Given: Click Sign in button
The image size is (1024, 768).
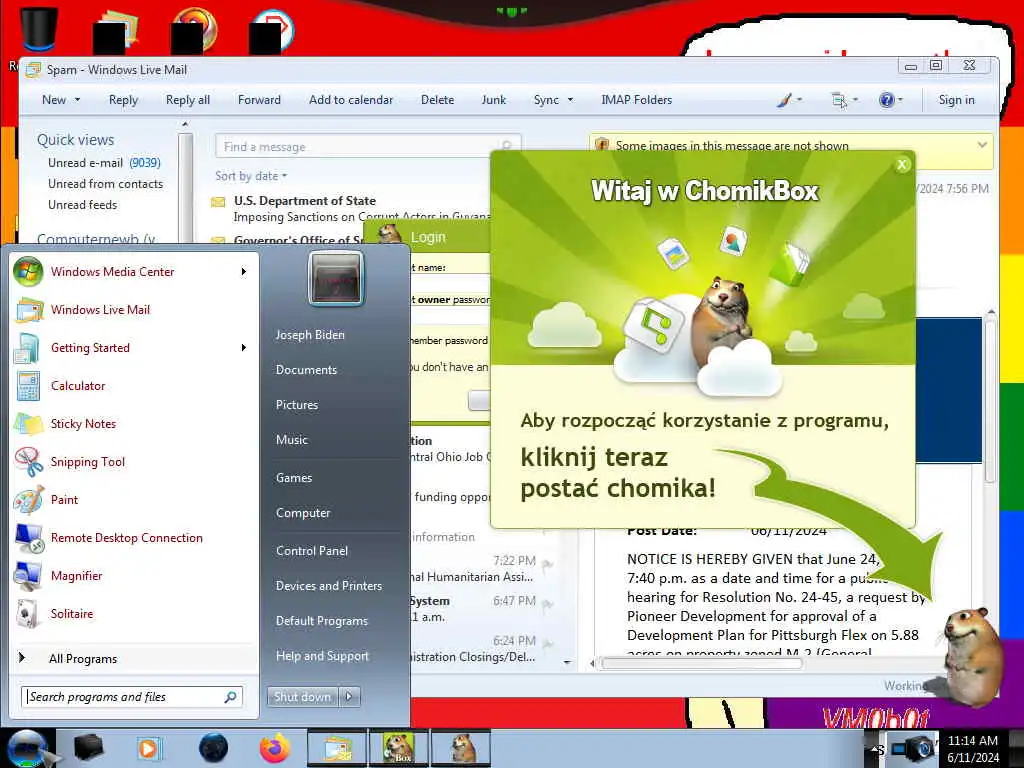Looking at the screenshot, I should coord(956,100).
